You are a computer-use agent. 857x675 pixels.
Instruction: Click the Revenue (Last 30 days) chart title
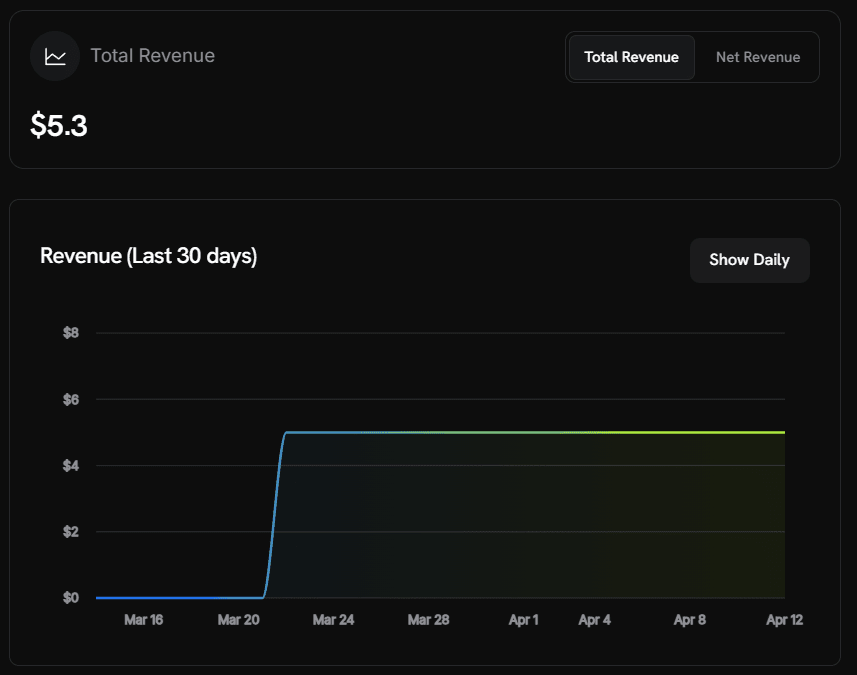[148, 256]
